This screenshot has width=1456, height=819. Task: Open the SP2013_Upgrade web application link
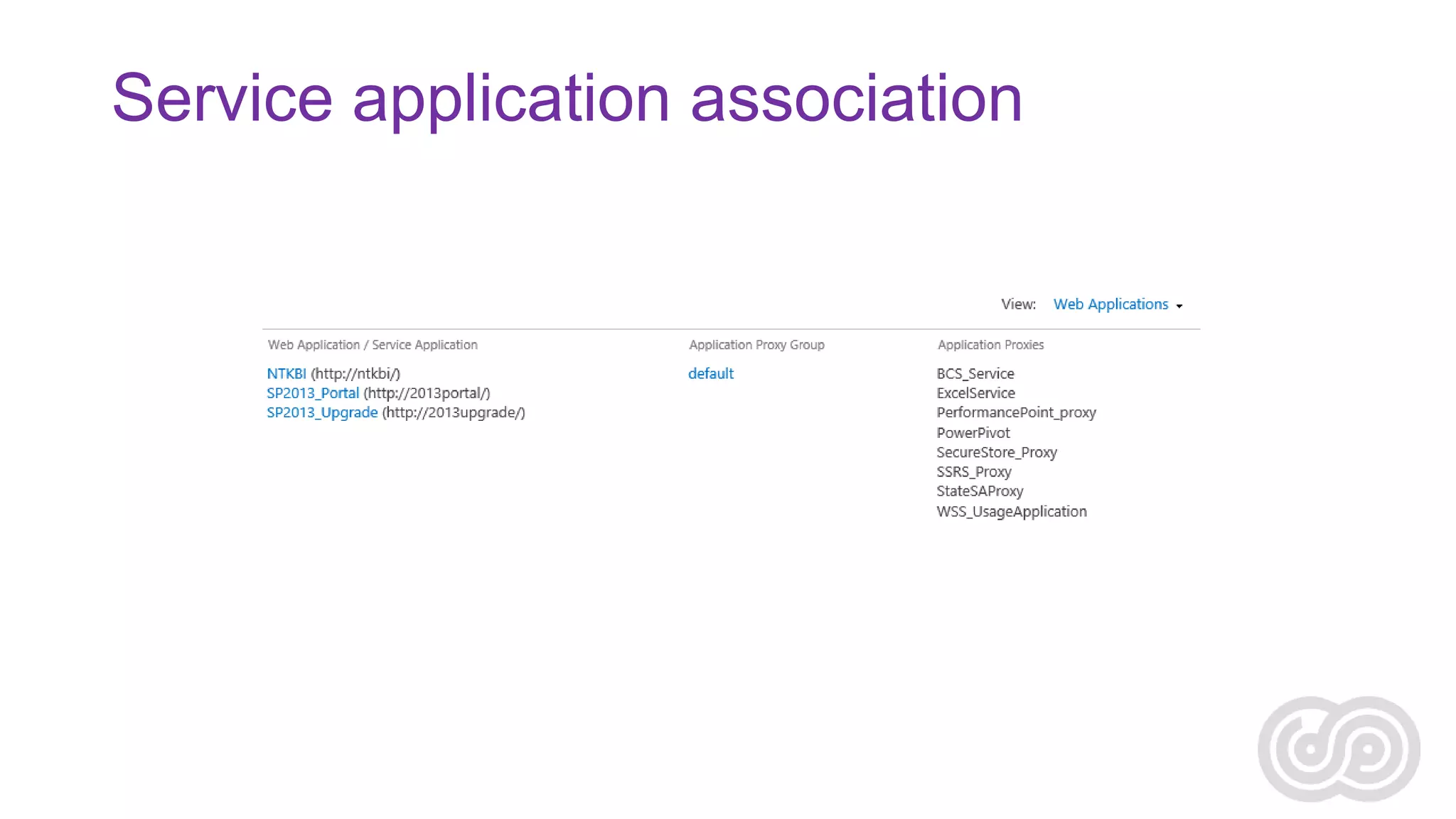click(322, 413)
